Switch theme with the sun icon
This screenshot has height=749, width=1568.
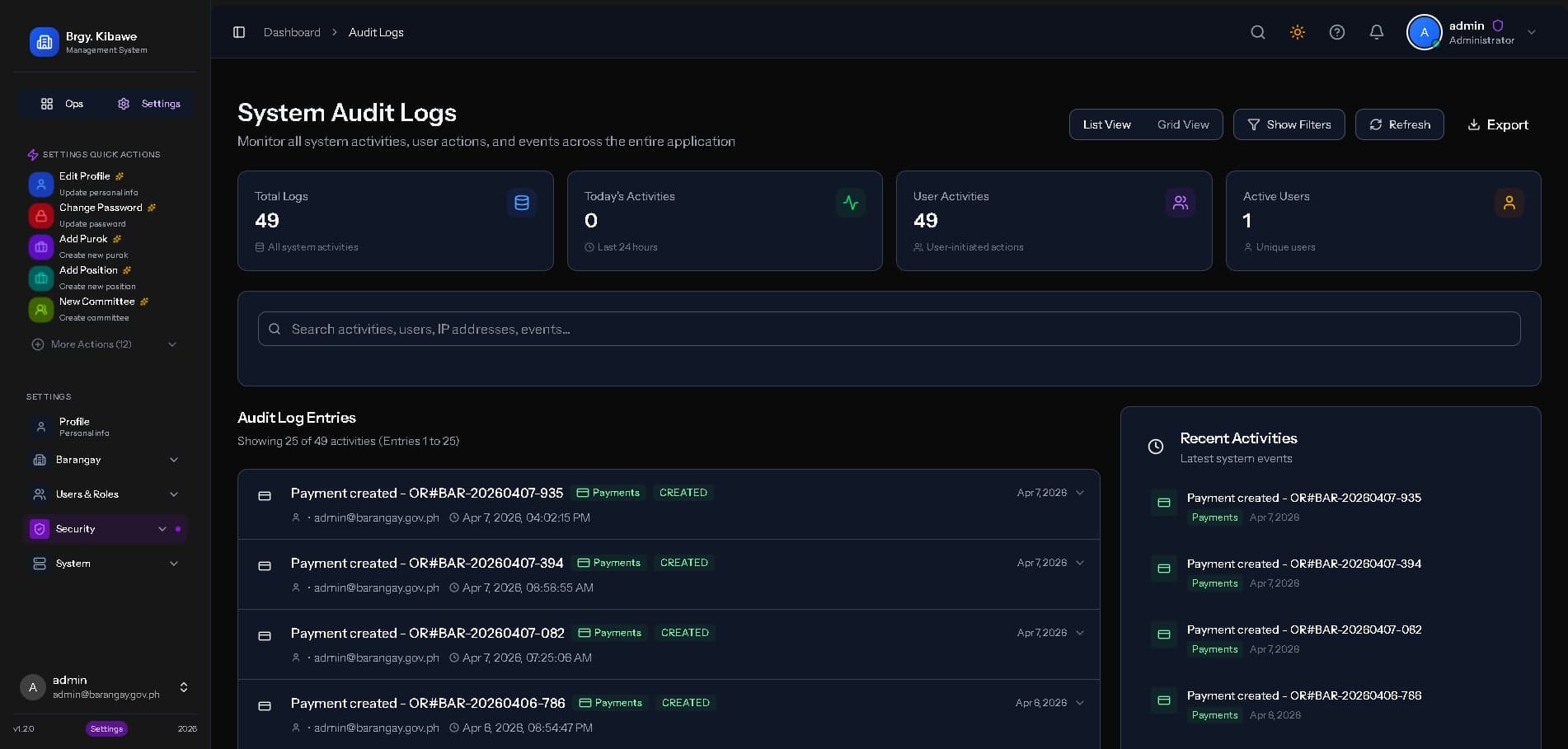[1298, 32]
